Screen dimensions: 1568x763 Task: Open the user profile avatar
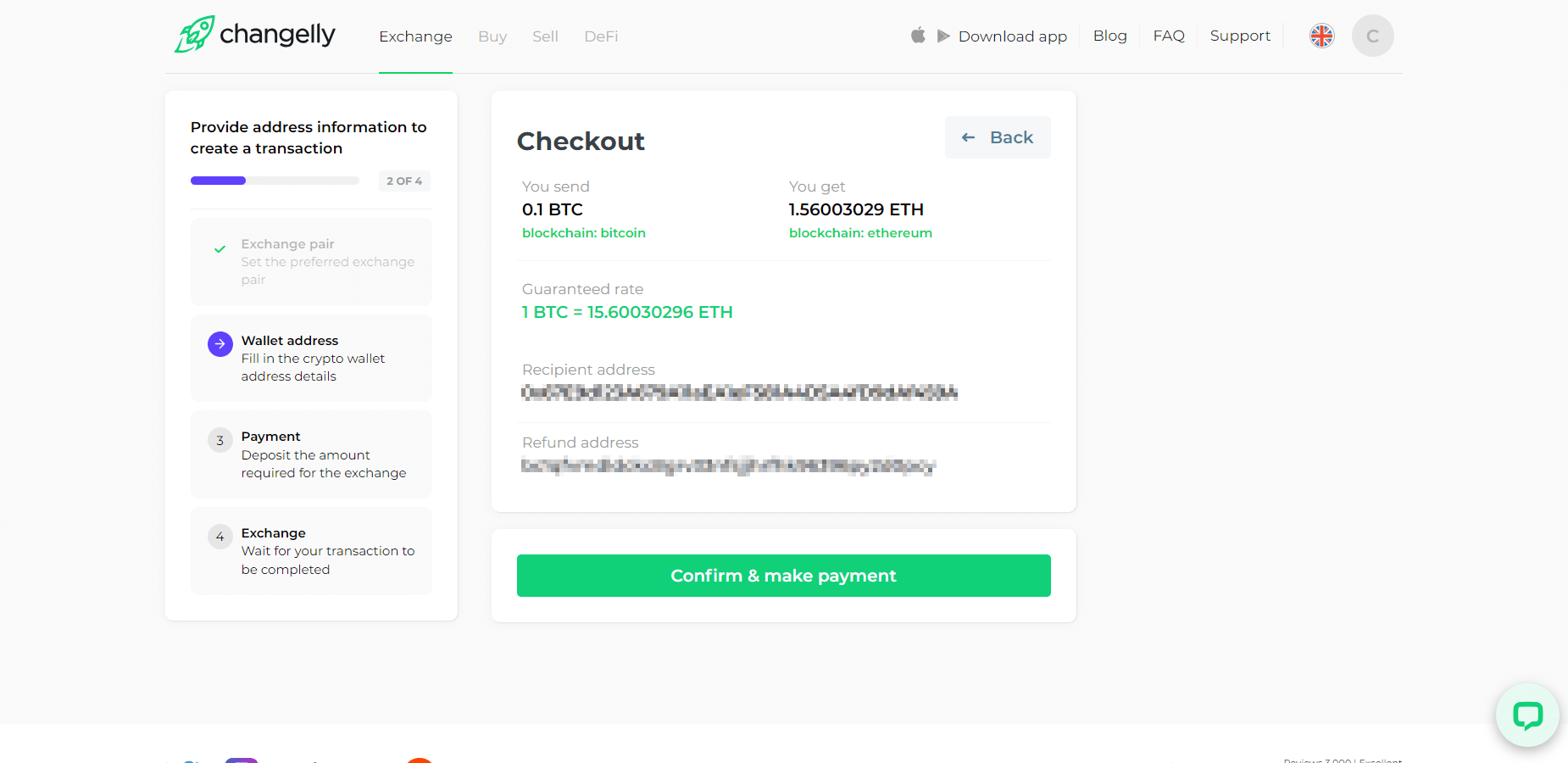[x=1372, y=36]
